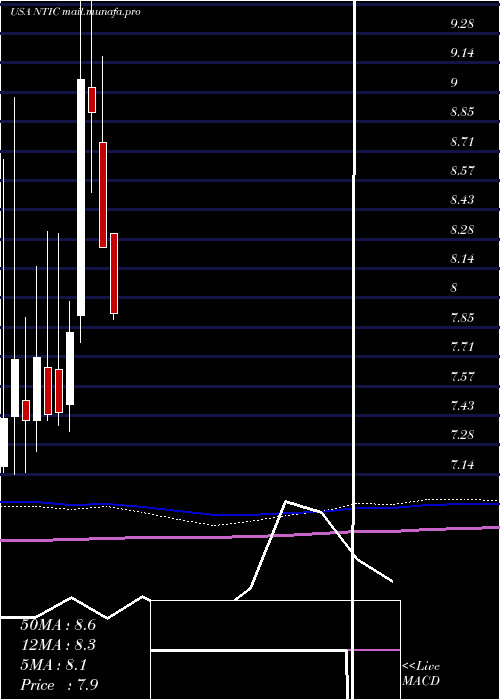Click the 7.28 price axis label

(x=462, y=434)
